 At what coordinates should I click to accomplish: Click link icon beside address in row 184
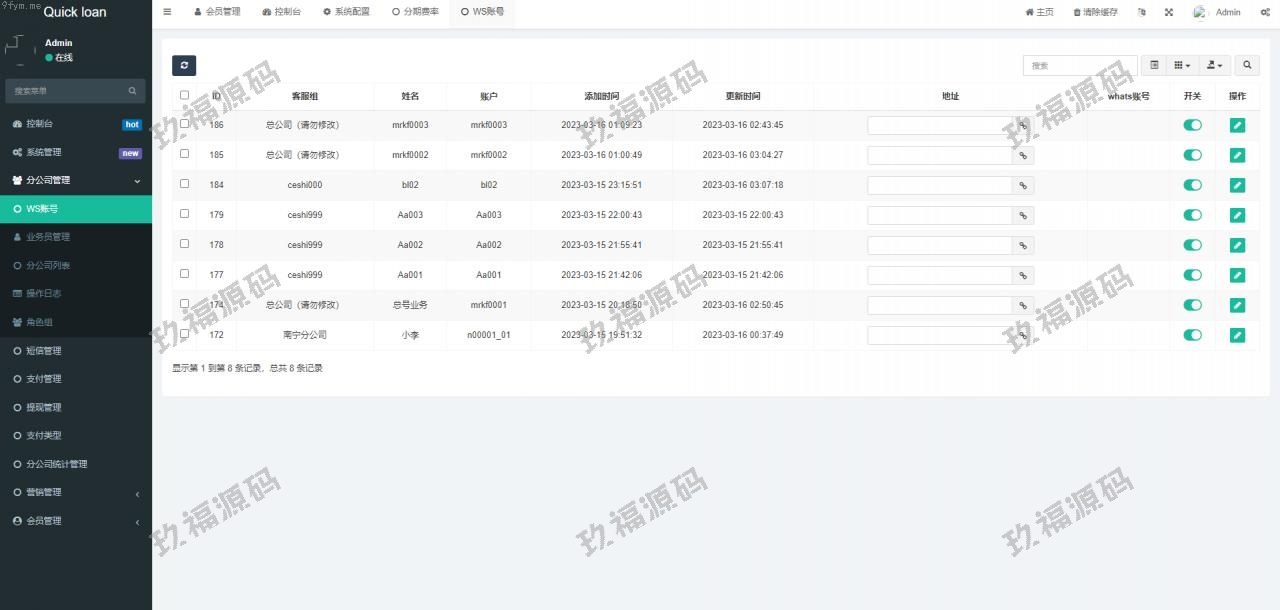1023,186
